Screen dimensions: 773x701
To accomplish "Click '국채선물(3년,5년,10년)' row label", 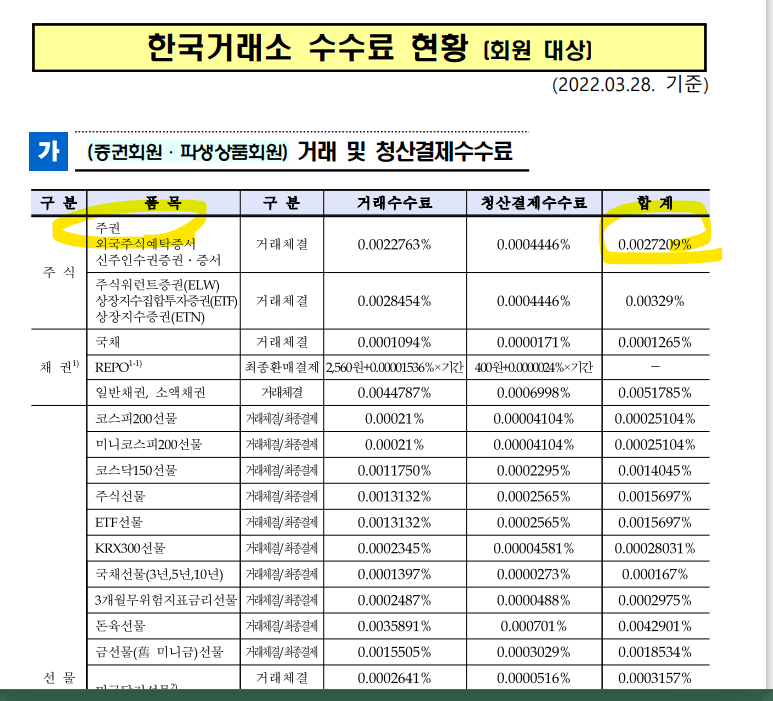I will click(159, 574).
